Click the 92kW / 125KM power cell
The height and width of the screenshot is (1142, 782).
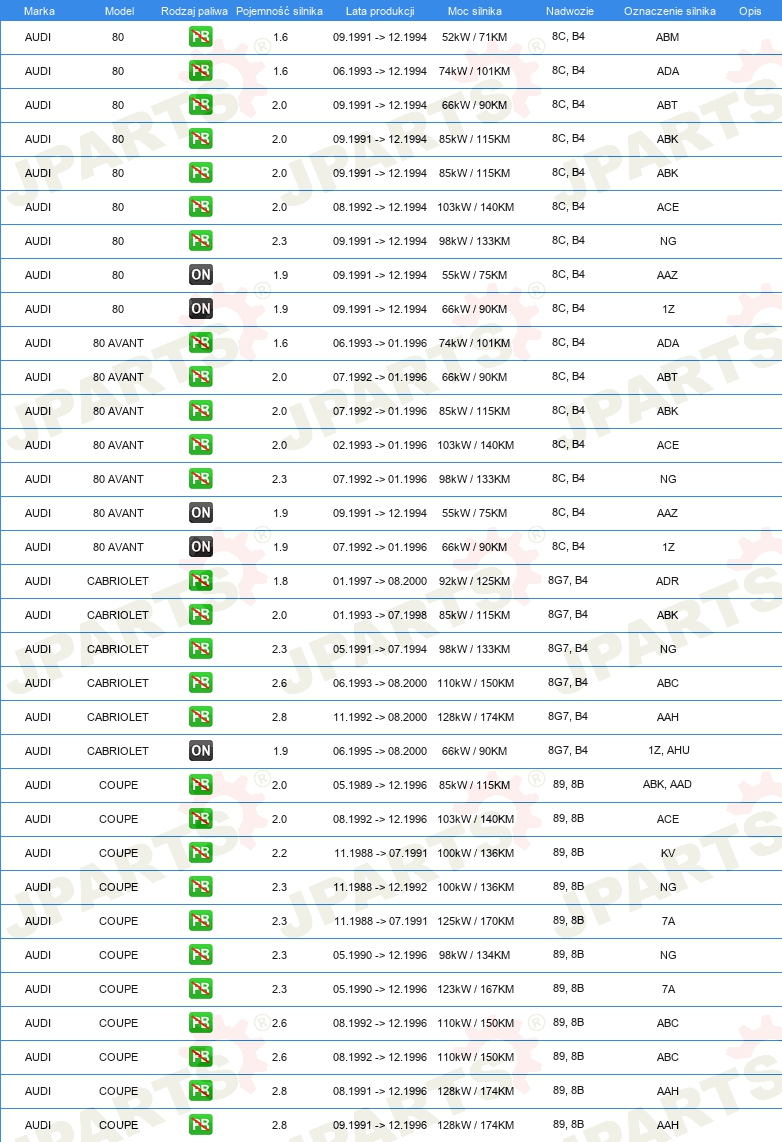click(475, 581)
